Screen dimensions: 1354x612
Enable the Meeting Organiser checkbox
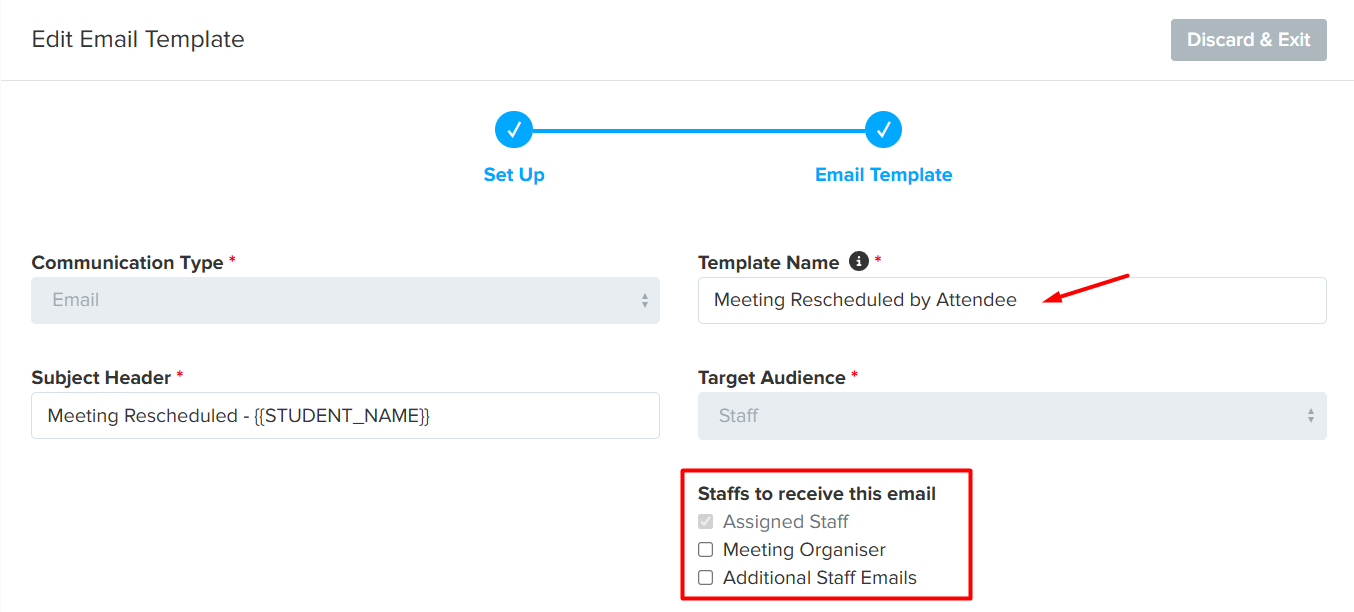[x=706, y=550]
